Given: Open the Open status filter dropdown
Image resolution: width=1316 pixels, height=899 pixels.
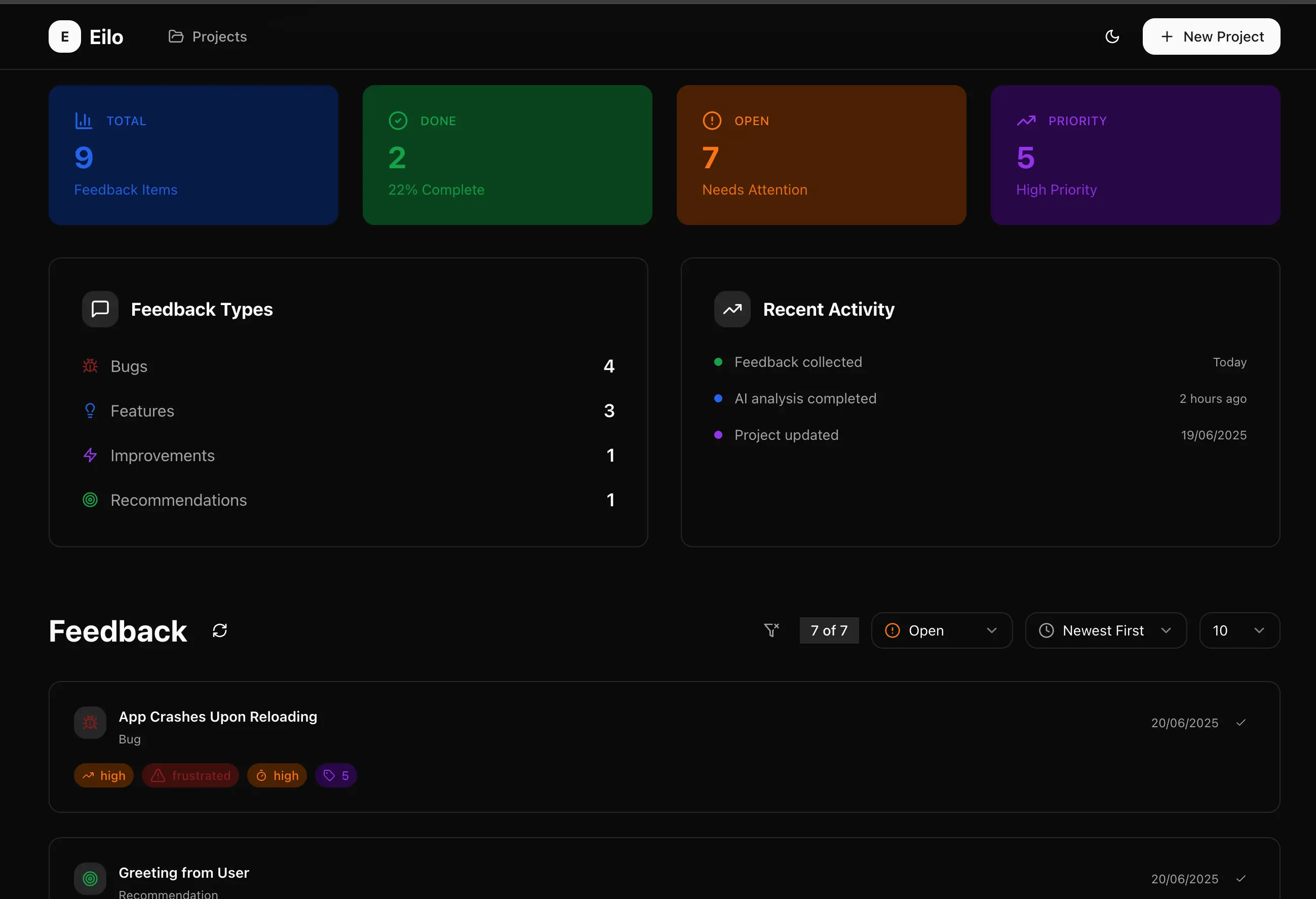Looking at the screenshot, I should coord(942,630).
